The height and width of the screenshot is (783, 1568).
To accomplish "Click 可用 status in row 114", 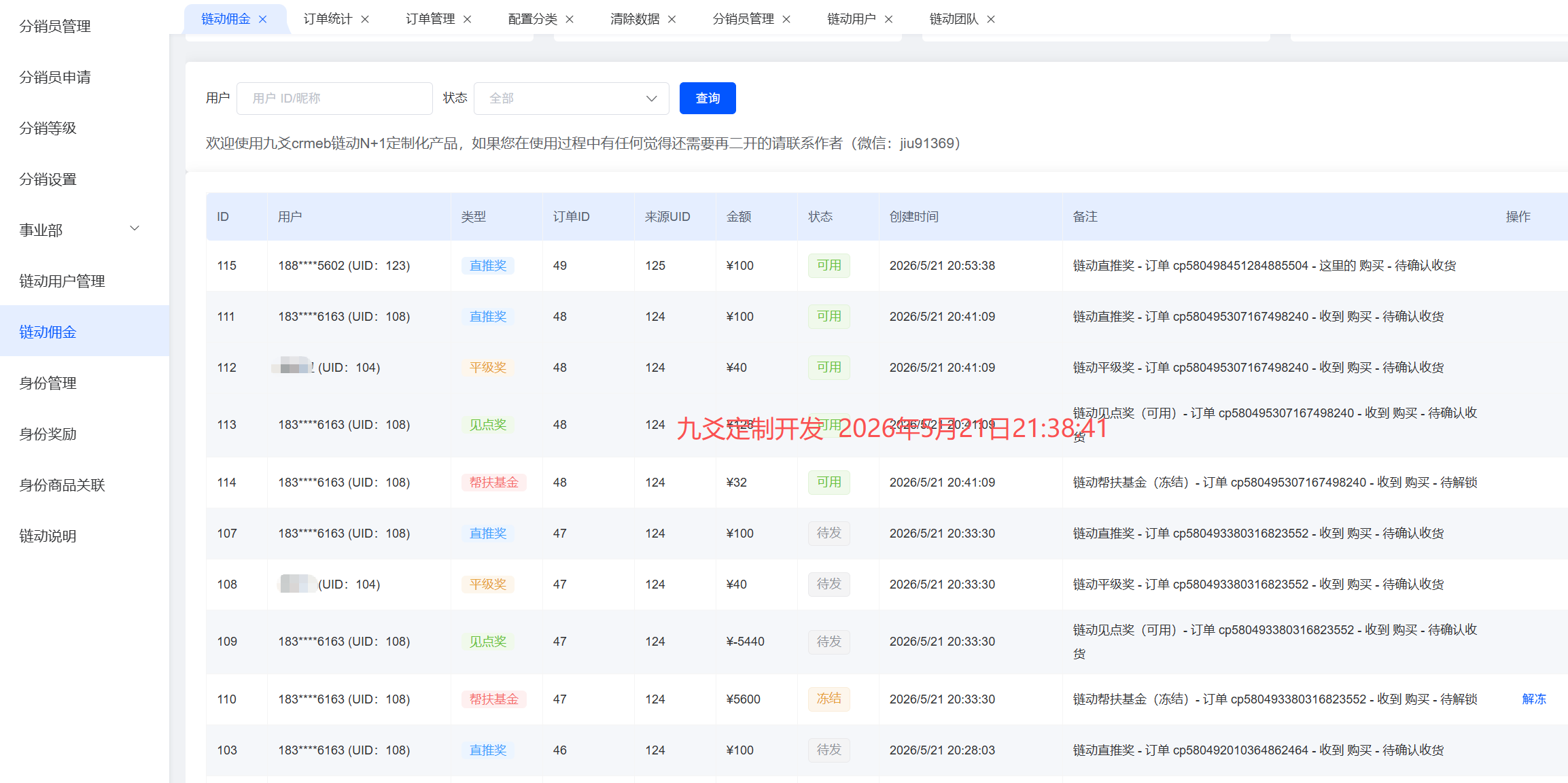I will point(829,483).
